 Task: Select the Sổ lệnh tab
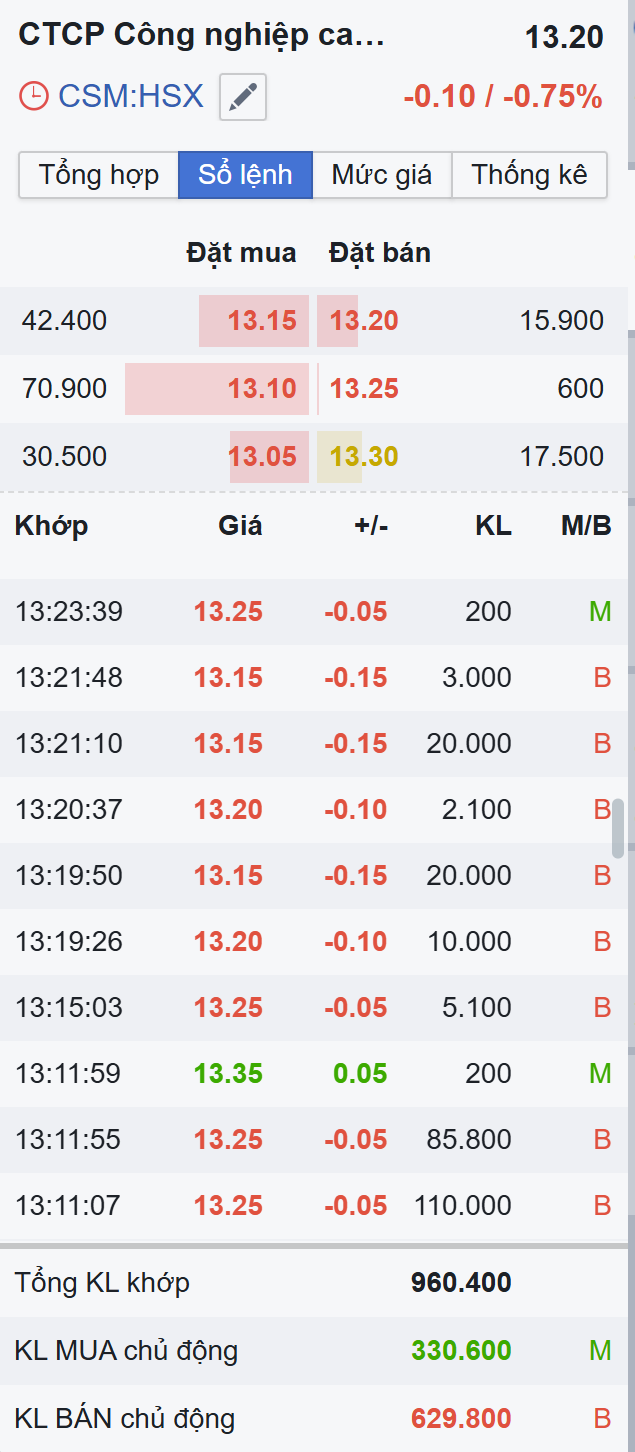(x=245, y=175)
